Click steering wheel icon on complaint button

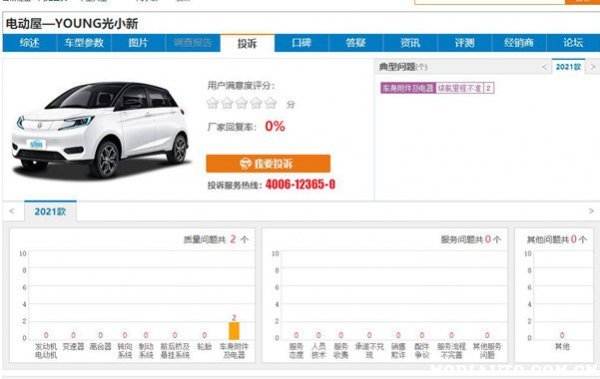245,163
